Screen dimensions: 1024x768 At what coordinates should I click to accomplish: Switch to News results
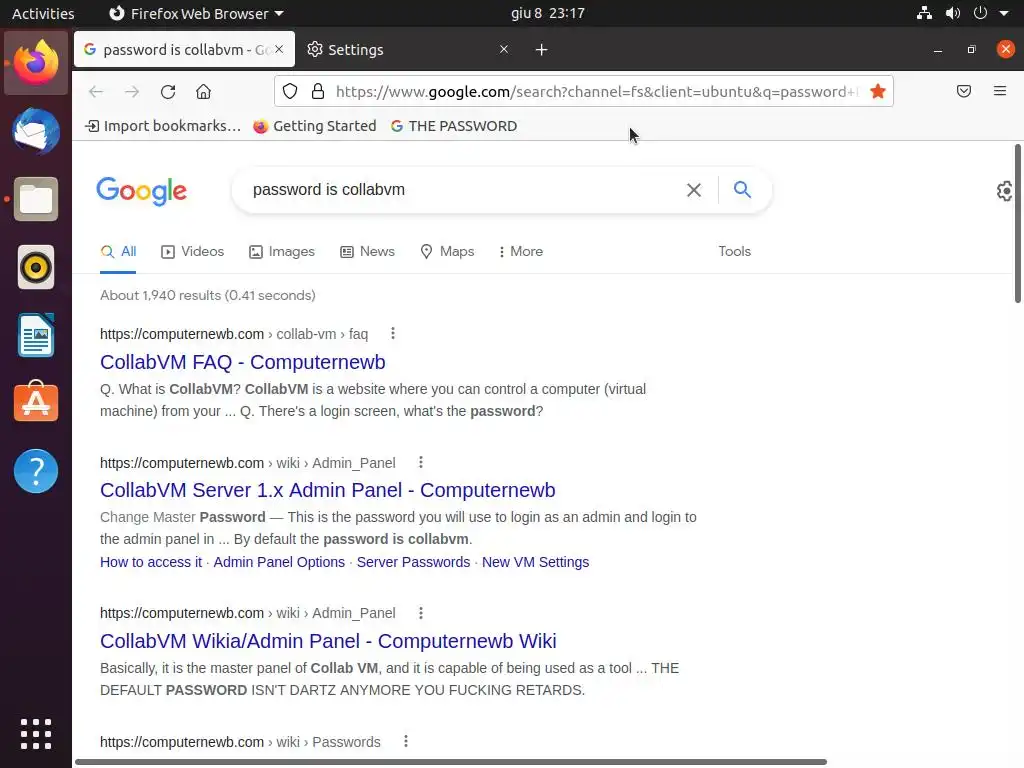[368, 251]
